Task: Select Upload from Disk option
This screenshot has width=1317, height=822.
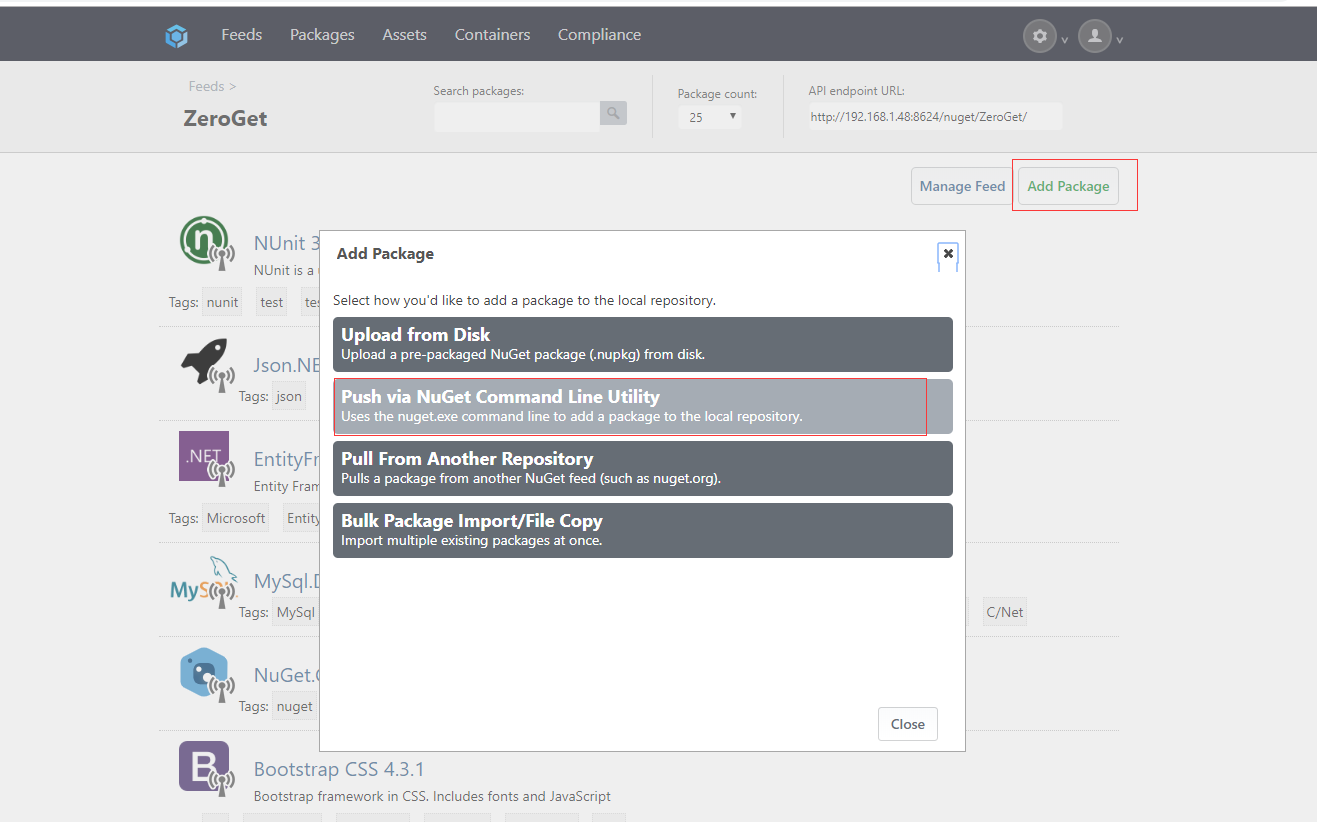Action: click(643, 344)
